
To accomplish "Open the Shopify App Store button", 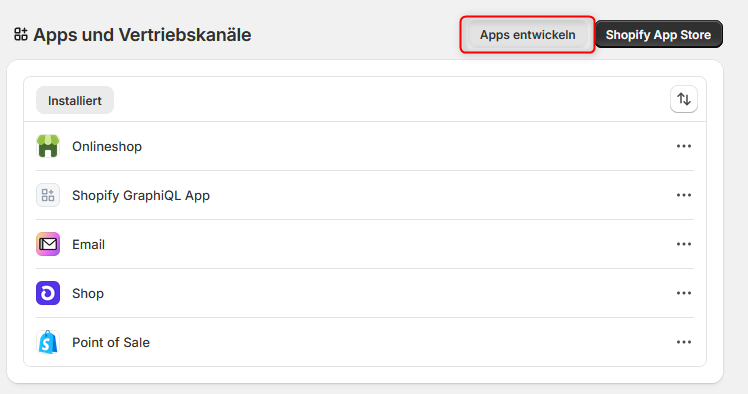I will coord(658,34).
